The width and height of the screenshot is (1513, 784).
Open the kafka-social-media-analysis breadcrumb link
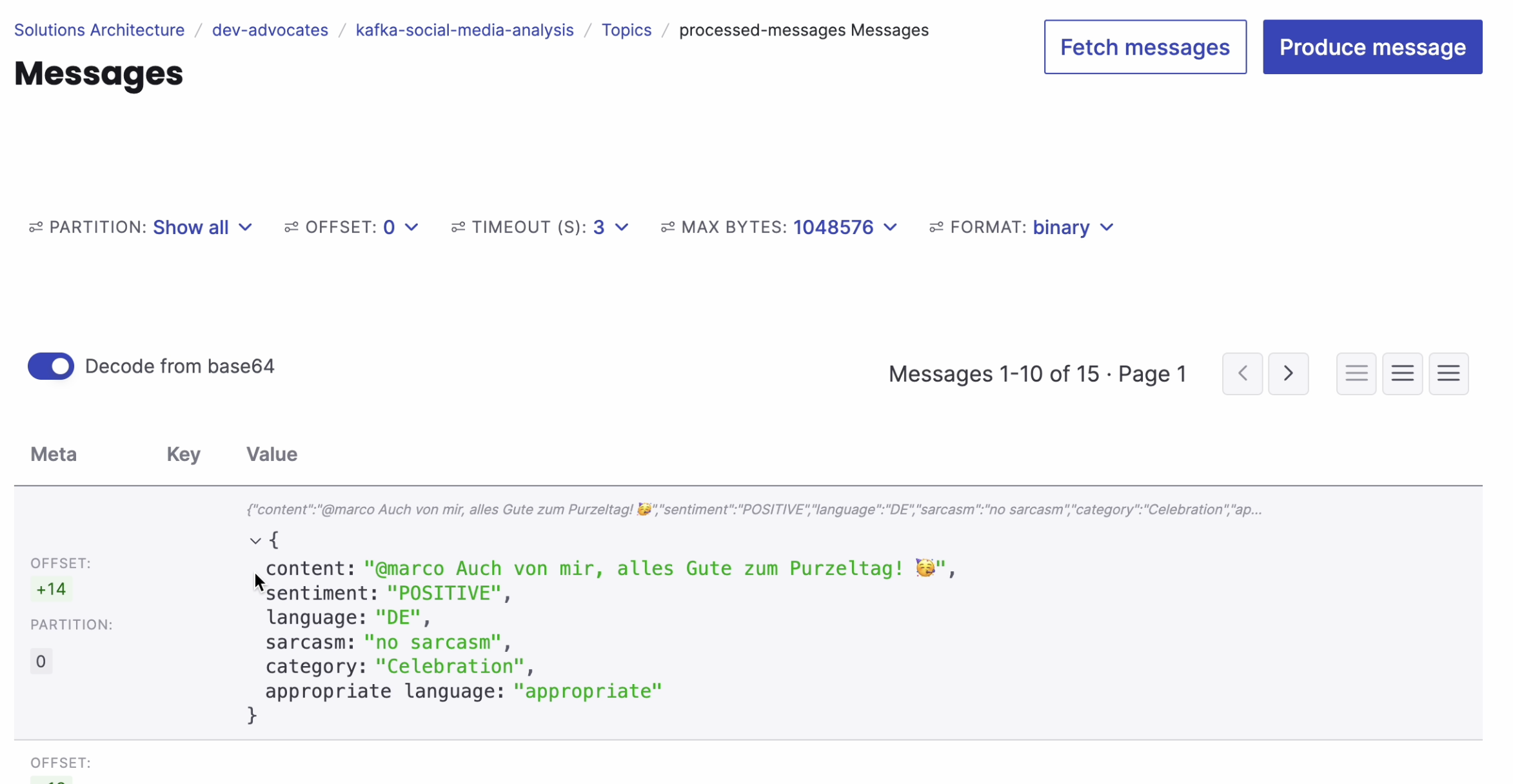tap(464, 30)
